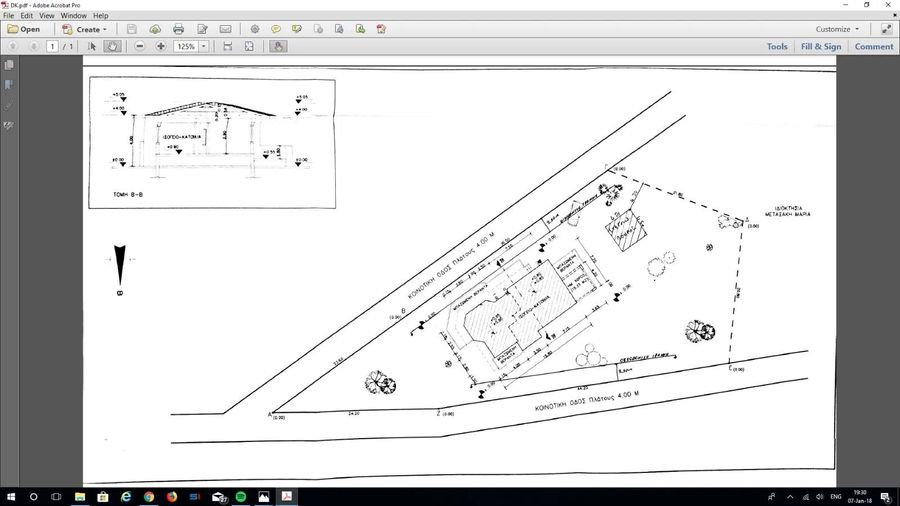The height and width of the screenshot is (506, 900).
Task: Expand the 125% zoom level dropdown
Action: click(x=204, y=46)
